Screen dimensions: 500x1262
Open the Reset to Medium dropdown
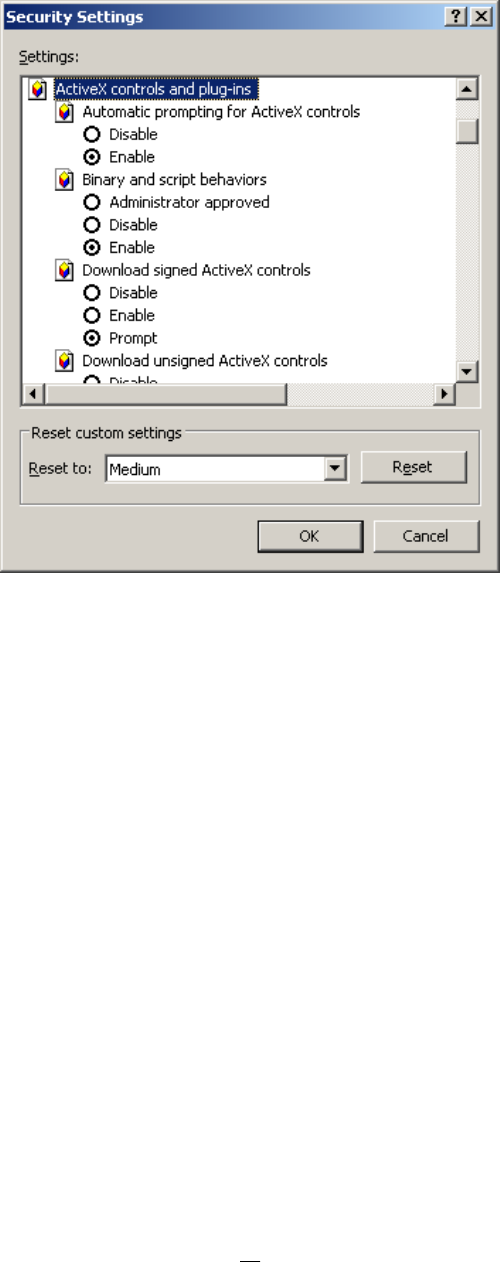coord(336,468)
